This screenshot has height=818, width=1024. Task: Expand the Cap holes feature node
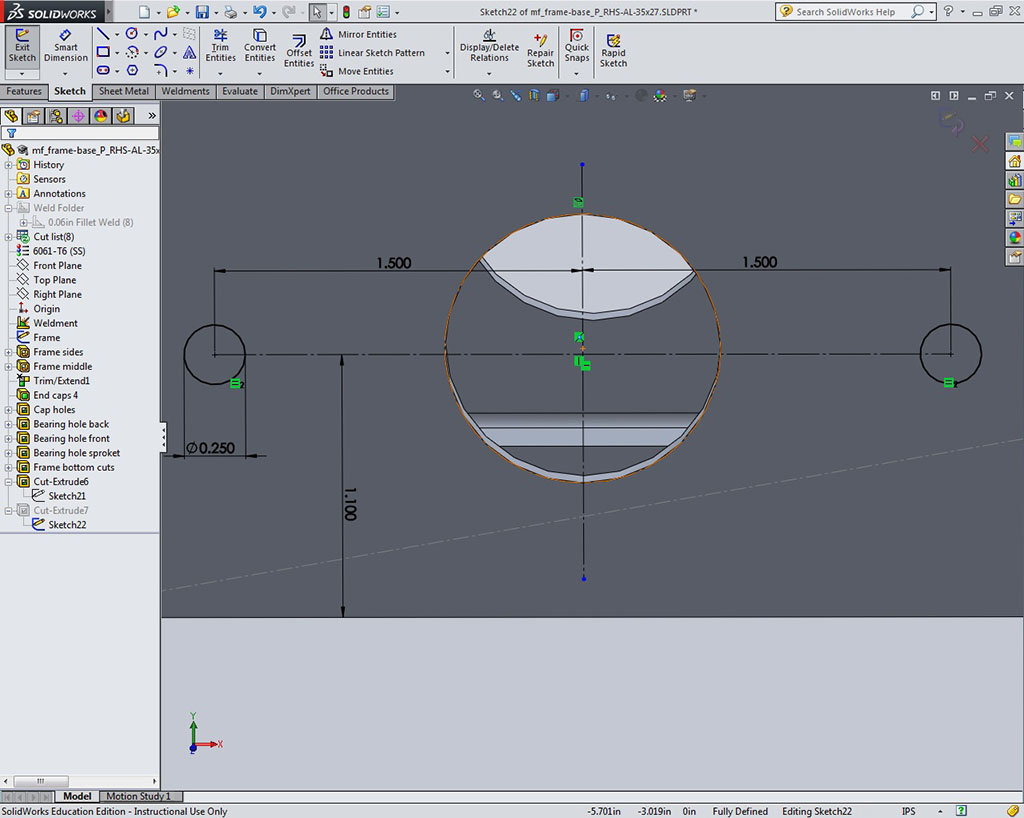point(9,410)
